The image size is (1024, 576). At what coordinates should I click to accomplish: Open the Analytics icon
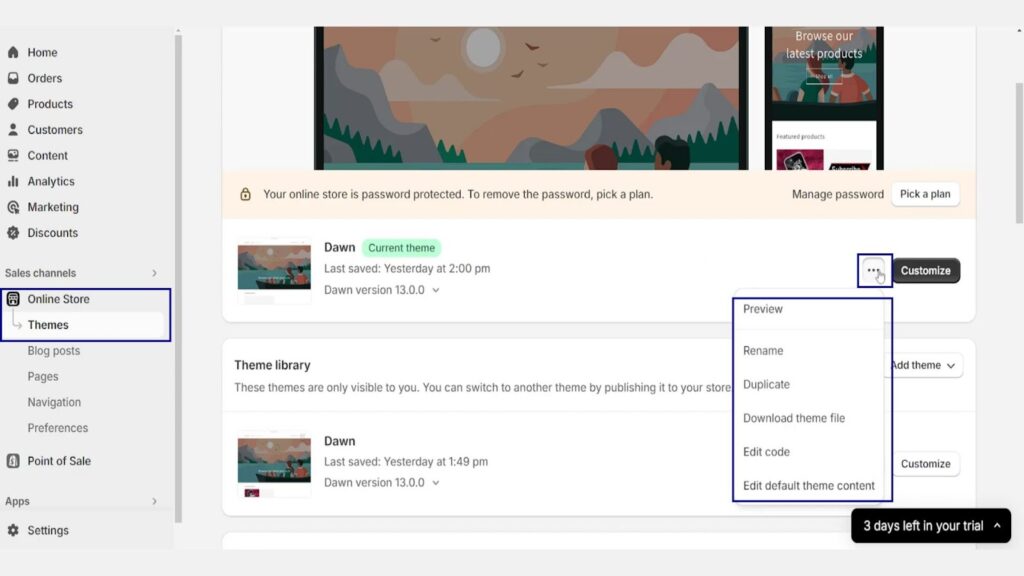coord(14,181)
